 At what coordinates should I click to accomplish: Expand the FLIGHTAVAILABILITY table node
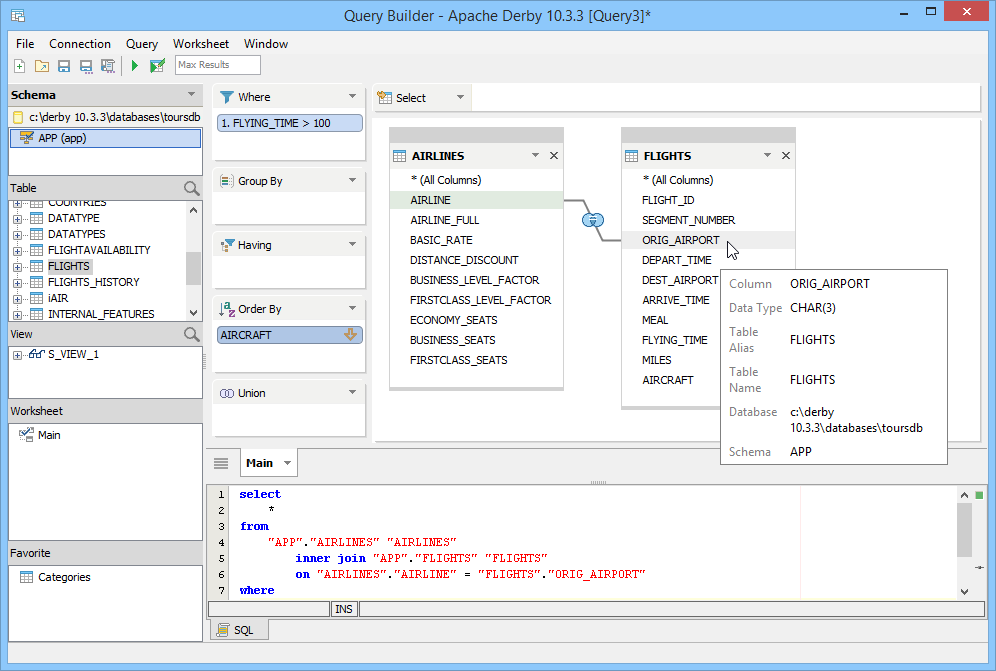point(17,250)
